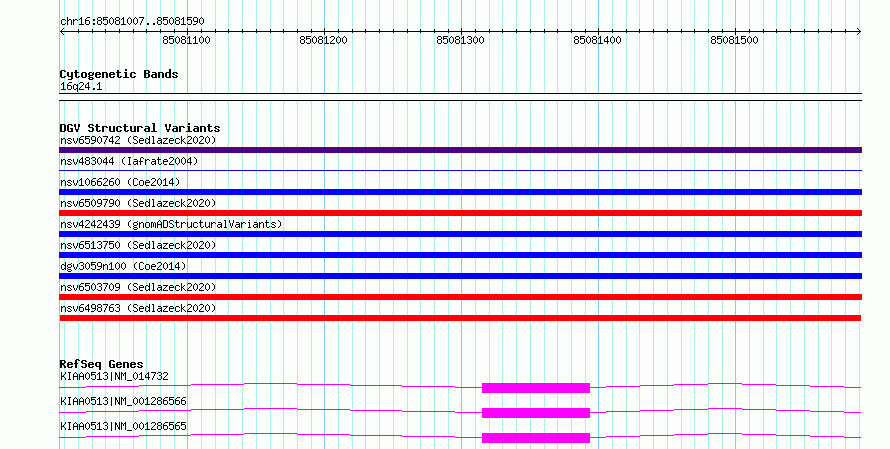Click the Cytogenetic Bands track heading
This screenshot has height=449, width=890.
(x=119, y=74)
